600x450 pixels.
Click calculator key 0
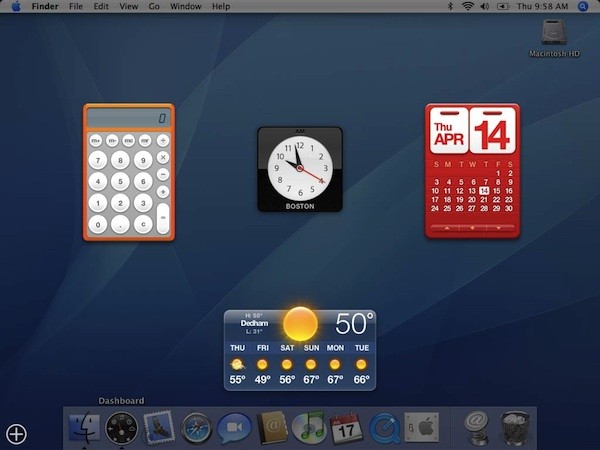click(x=98, y=225)
